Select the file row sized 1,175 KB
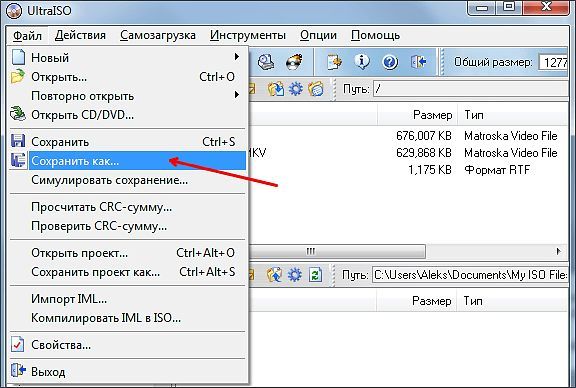The width and height of the screenshot is (576, 388). click(408, 170)
